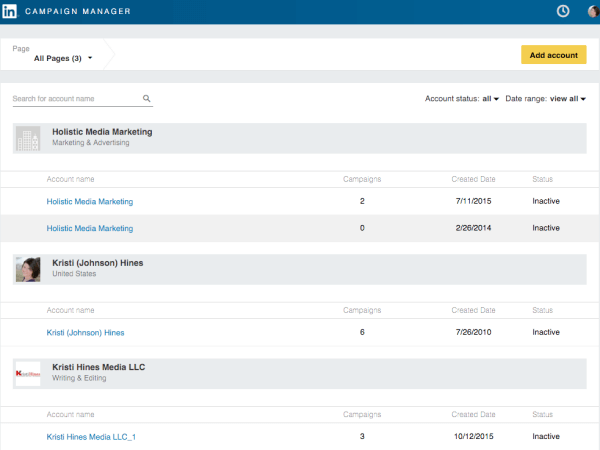600x450 pixels.
Task: Click the 7/26/2010 created date
Action: tap(473, 332)
